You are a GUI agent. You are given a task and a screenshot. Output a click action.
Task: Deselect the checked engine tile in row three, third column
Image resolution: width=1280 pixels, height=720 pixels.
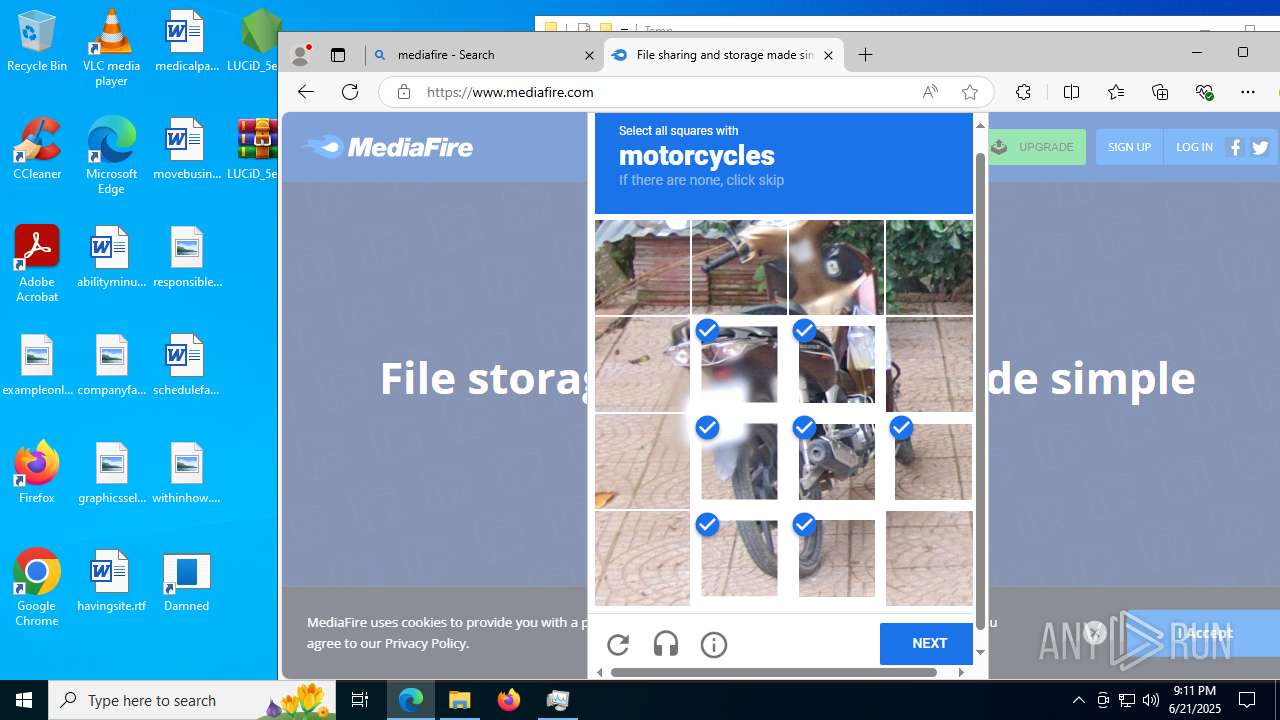click(836, 461)
